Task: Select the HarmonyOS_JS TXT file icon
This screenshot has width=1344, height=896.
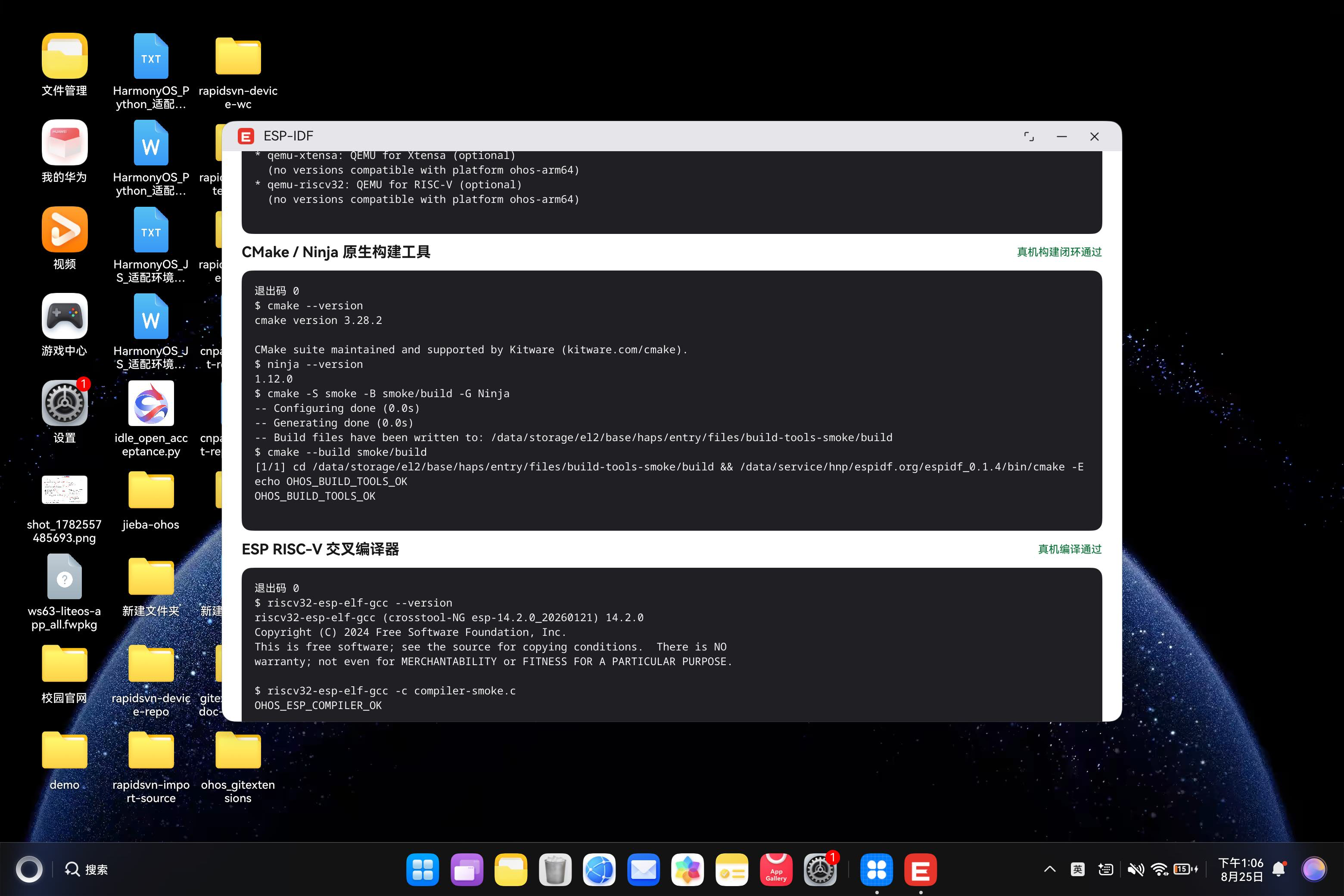Action: click(x=151, y=229)
